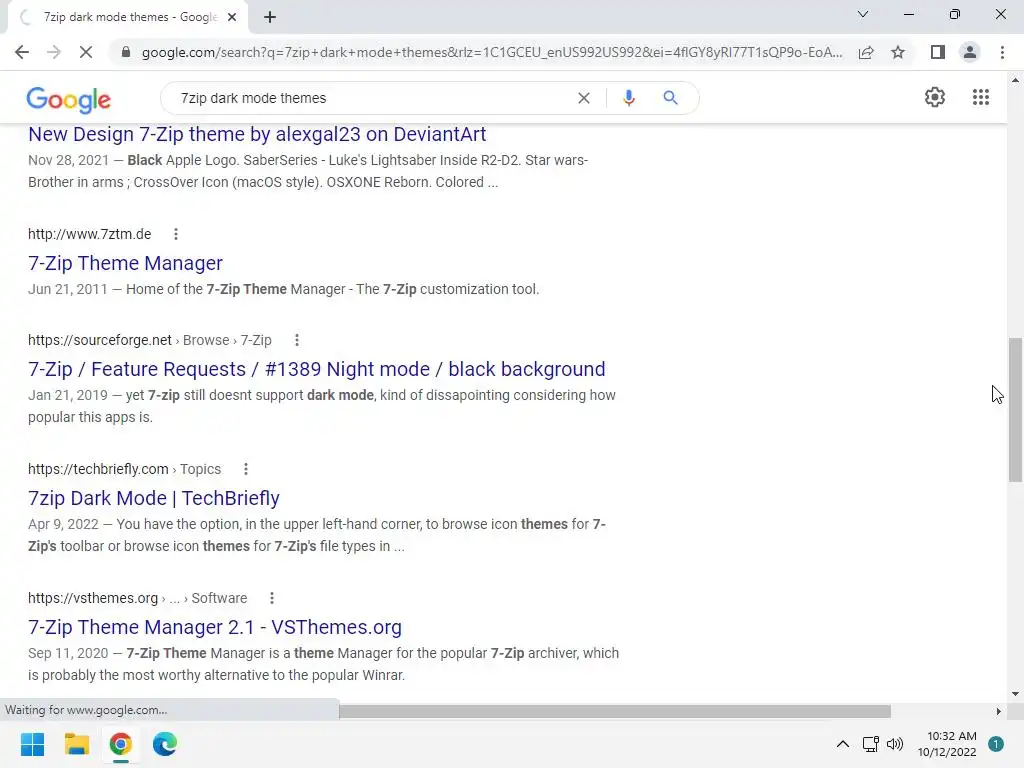Click the address bar URL
The width and height of the screenshot is (1024, 768).
point(491,52)
